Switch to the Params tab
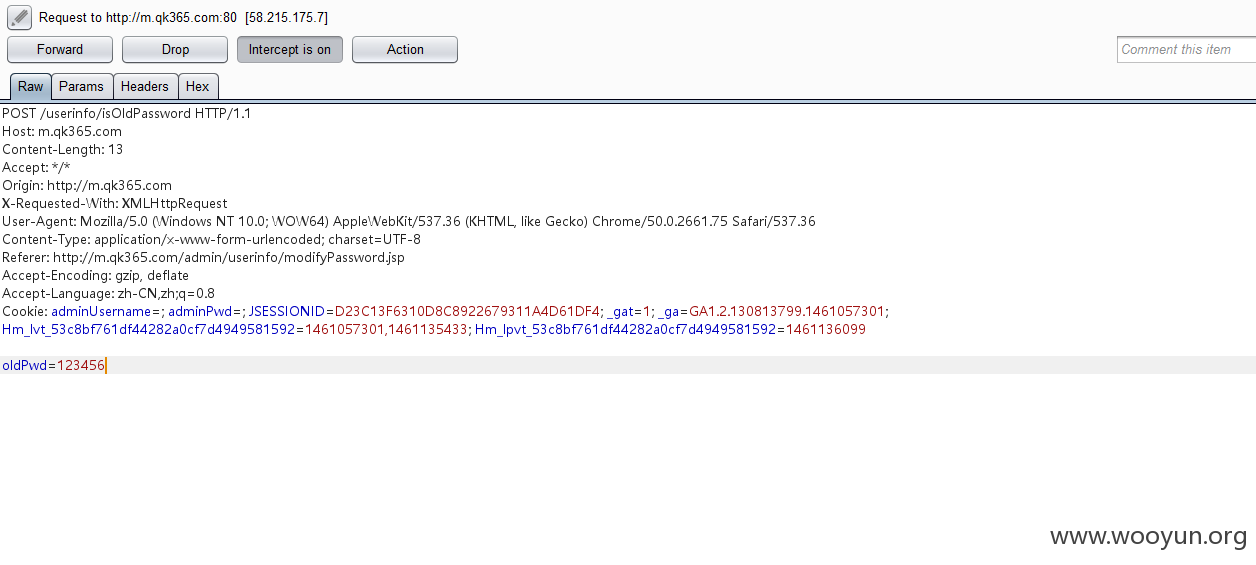 82,86
